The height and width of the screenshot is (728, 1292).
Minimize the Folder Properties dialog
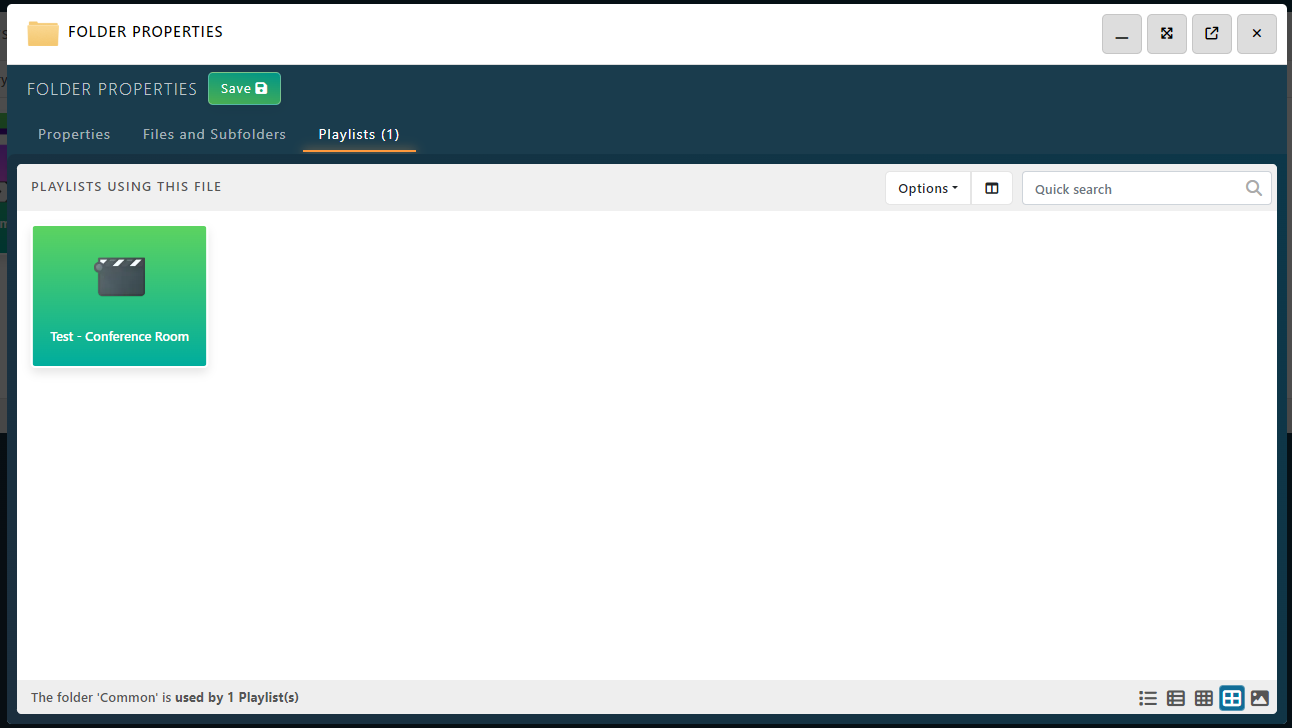click(1122, 34)
